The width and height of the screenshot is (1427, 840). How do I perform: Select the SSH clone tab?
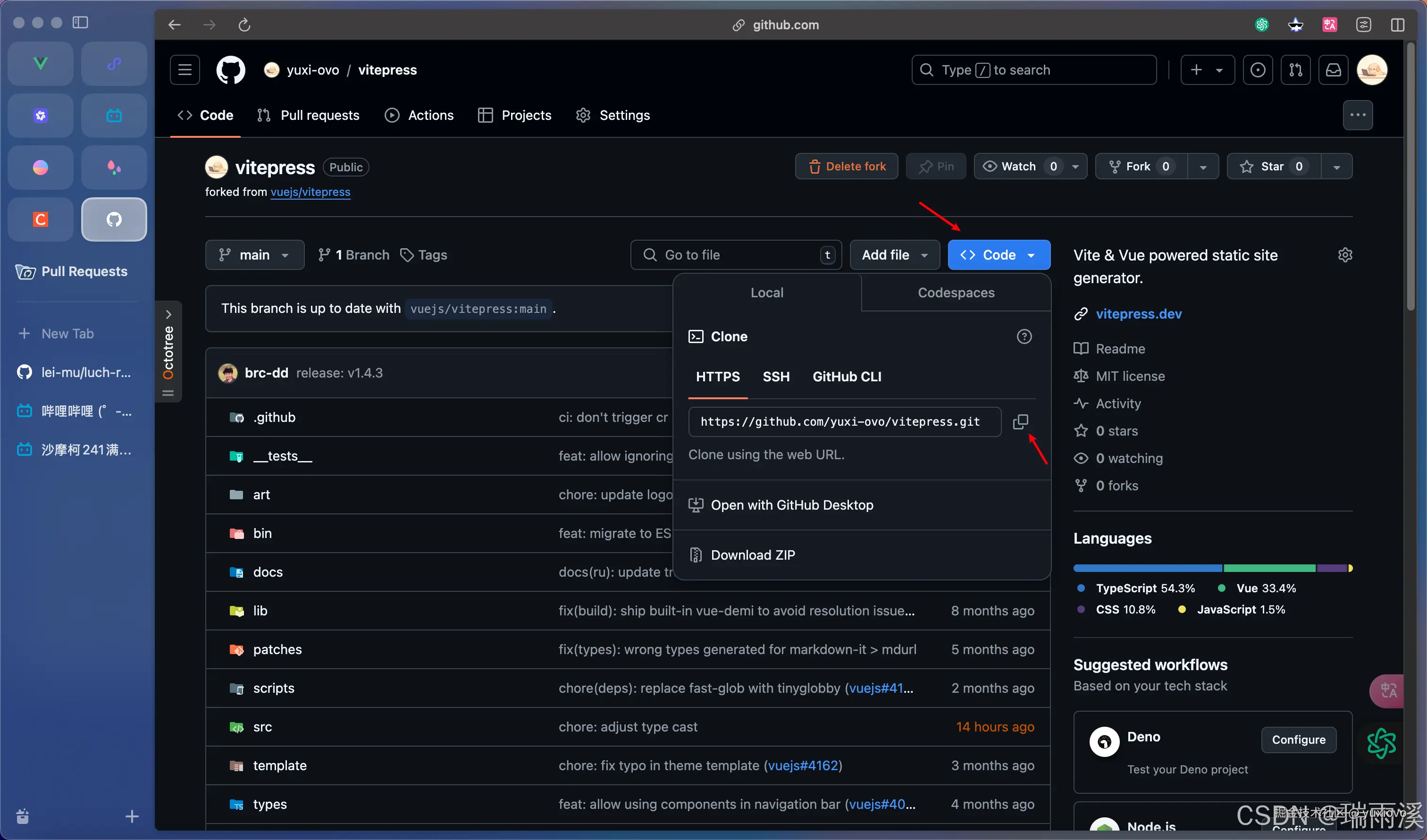[776, 377]
